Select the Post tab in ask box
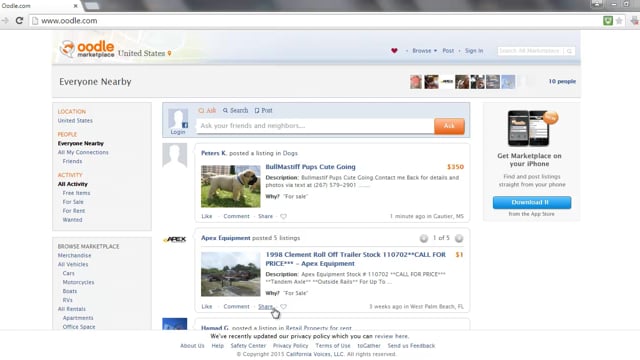The image size is (640, 360). pyautogui.click(x=264, y=111)
